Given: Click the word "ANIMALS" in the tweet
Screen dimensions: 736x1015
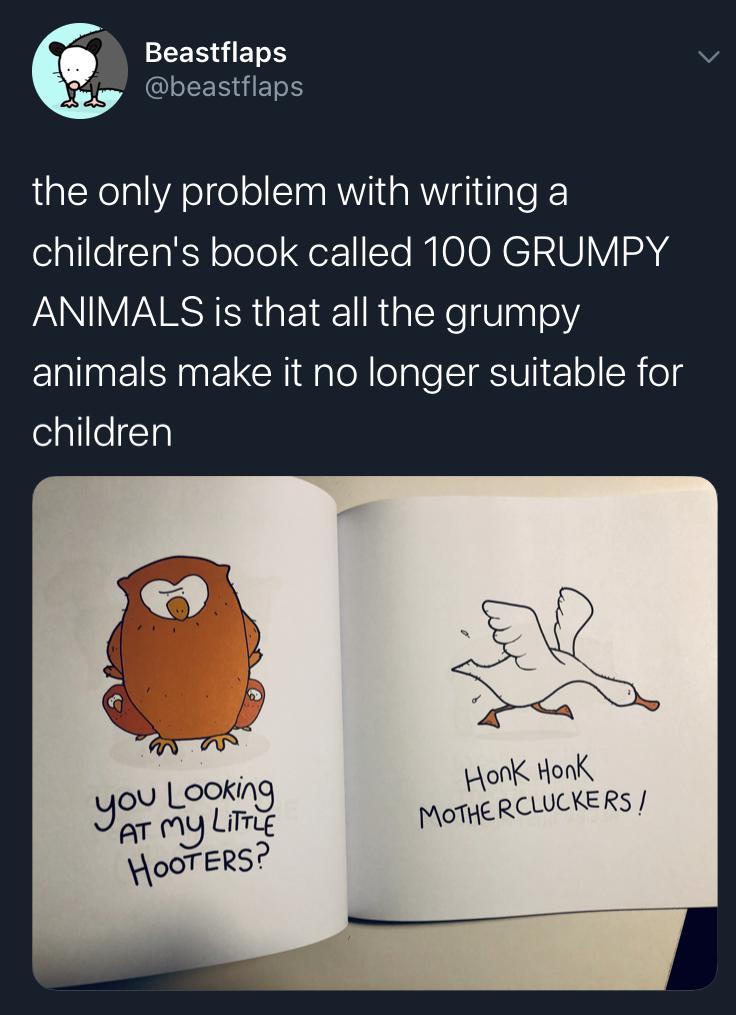Looking at the screenshot, I should tap(119, 313).
